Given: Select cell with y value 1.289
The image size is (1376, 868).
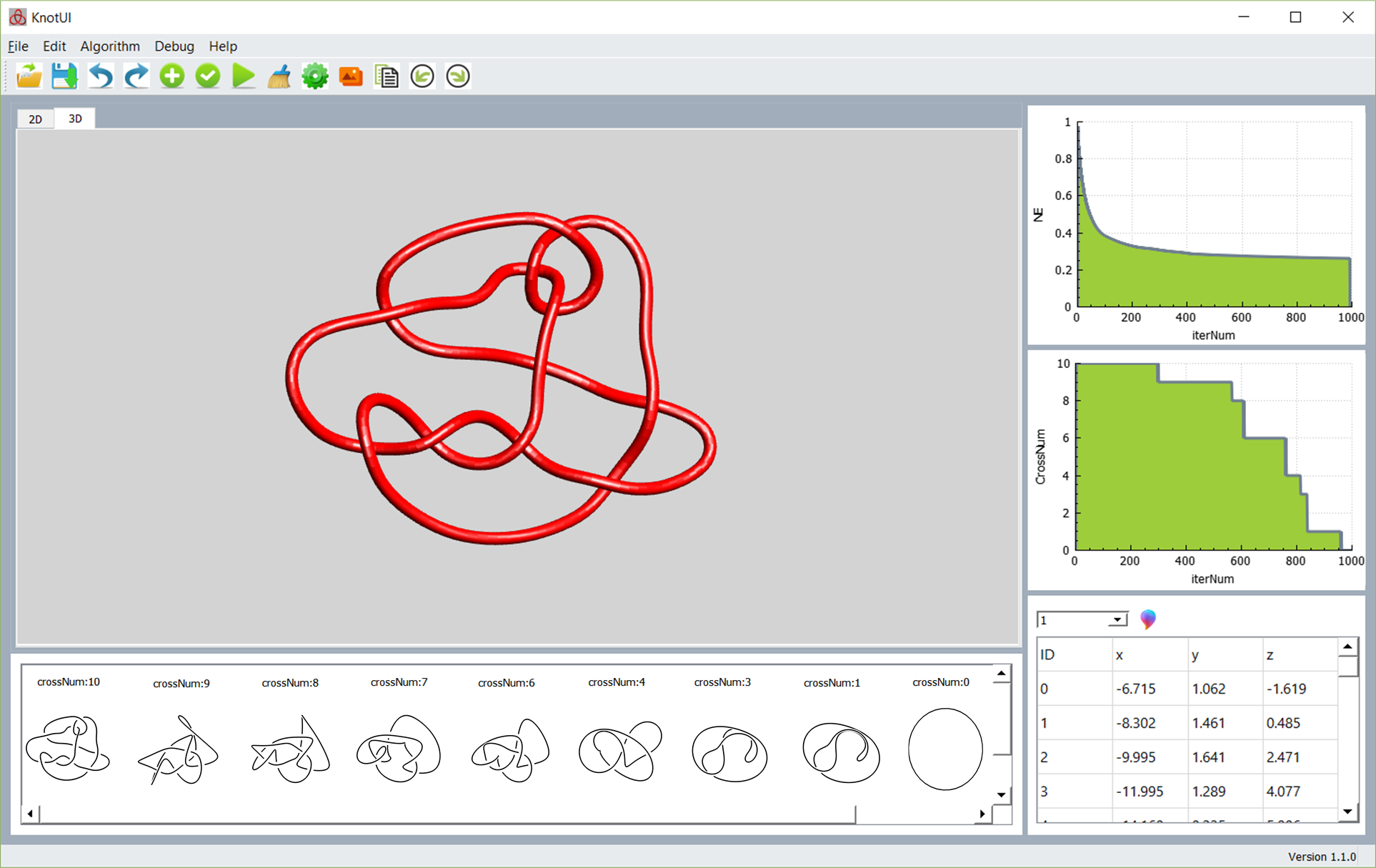Looking at the screenshot, I should point(1225,792).
